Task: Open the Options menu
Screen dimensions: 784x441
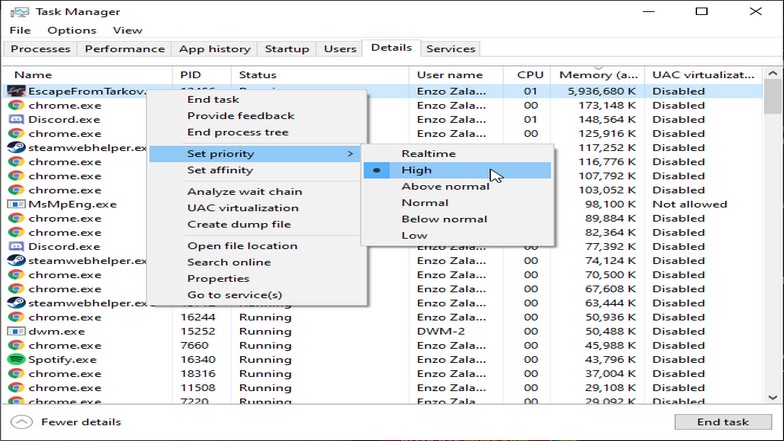Action: coord(71,31)
